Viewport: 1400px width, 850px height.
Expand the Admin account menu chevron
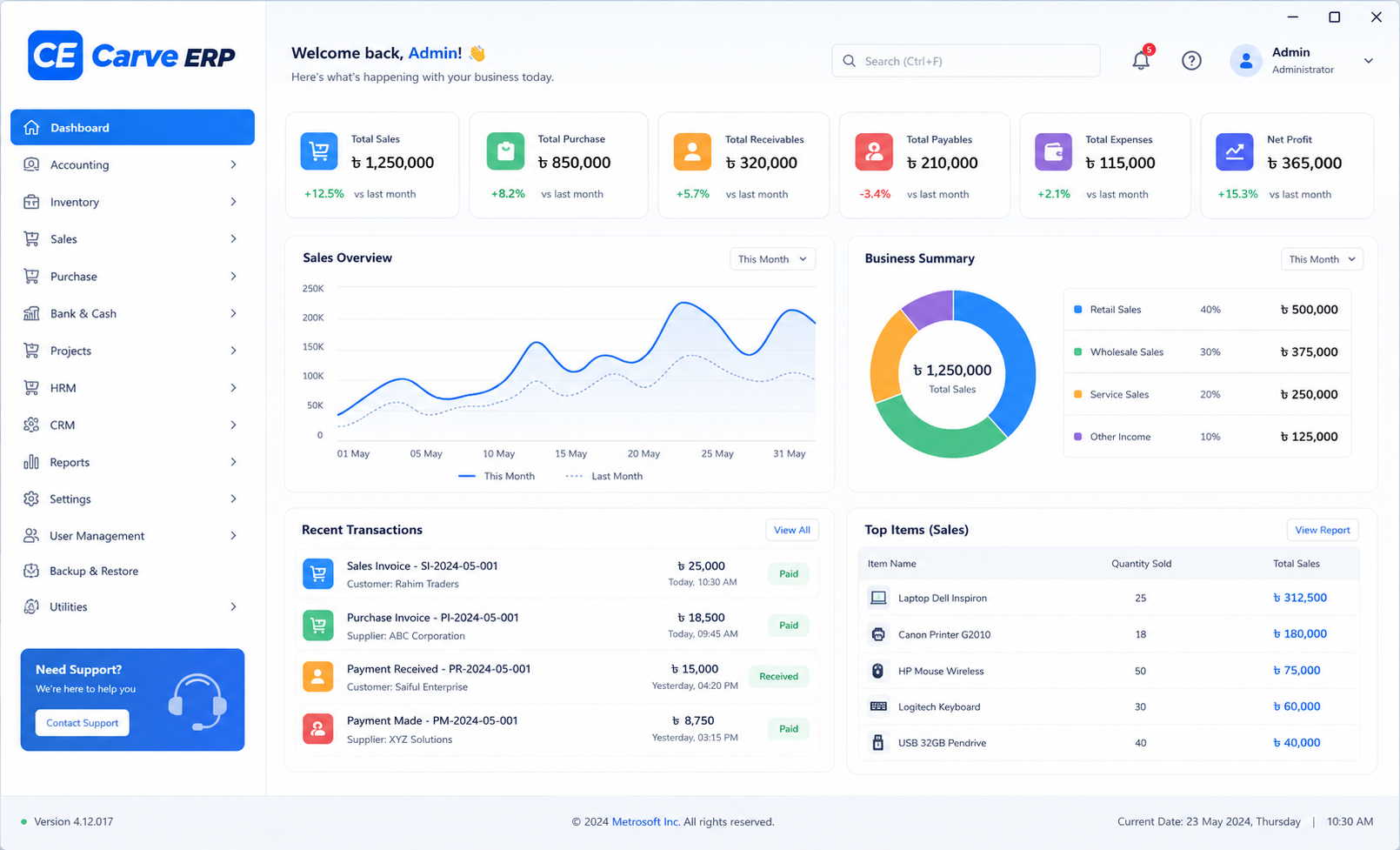click(1368, 61)
